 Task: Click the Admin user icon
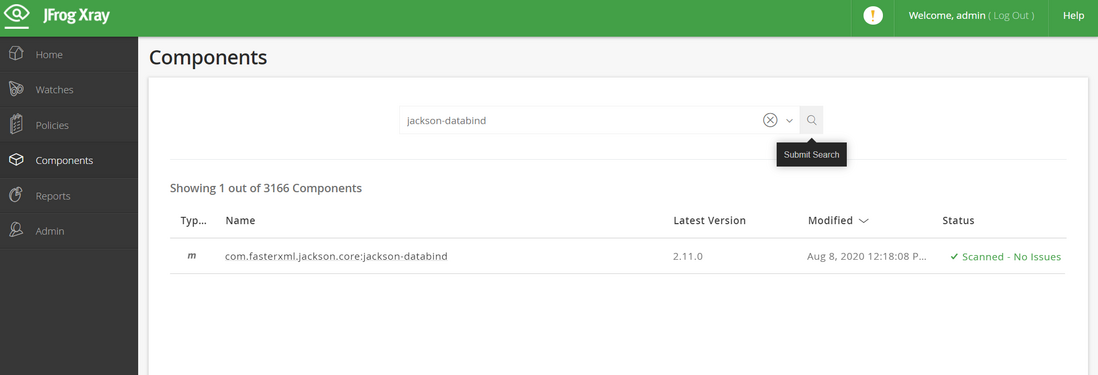pos(16,230)
